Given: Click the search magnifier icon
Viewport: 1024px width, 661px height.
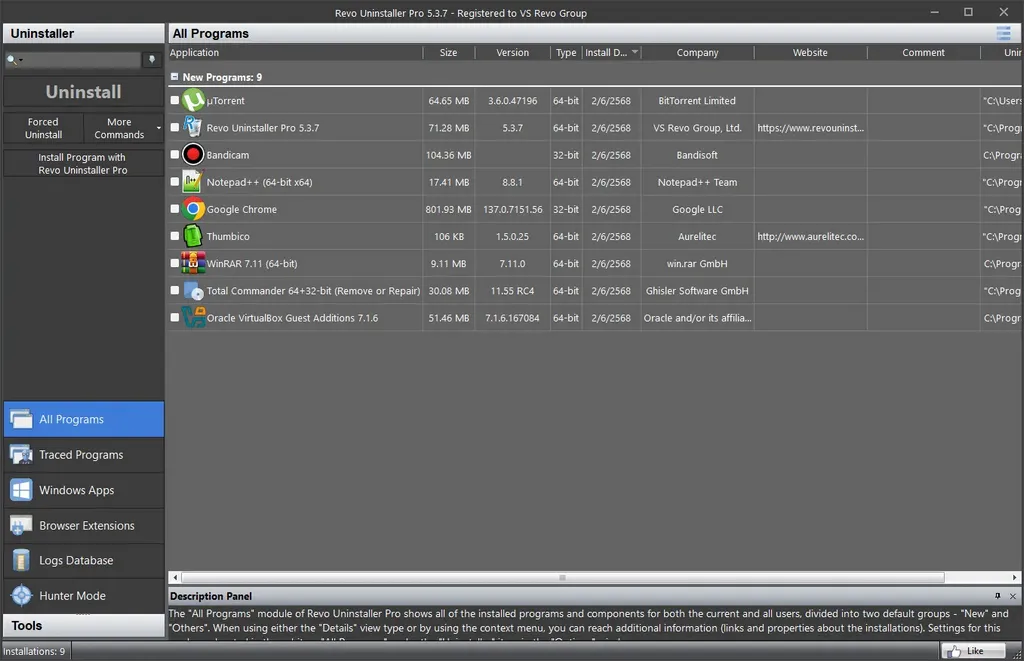Looking at the screenshot, I should tap(12, 59).
